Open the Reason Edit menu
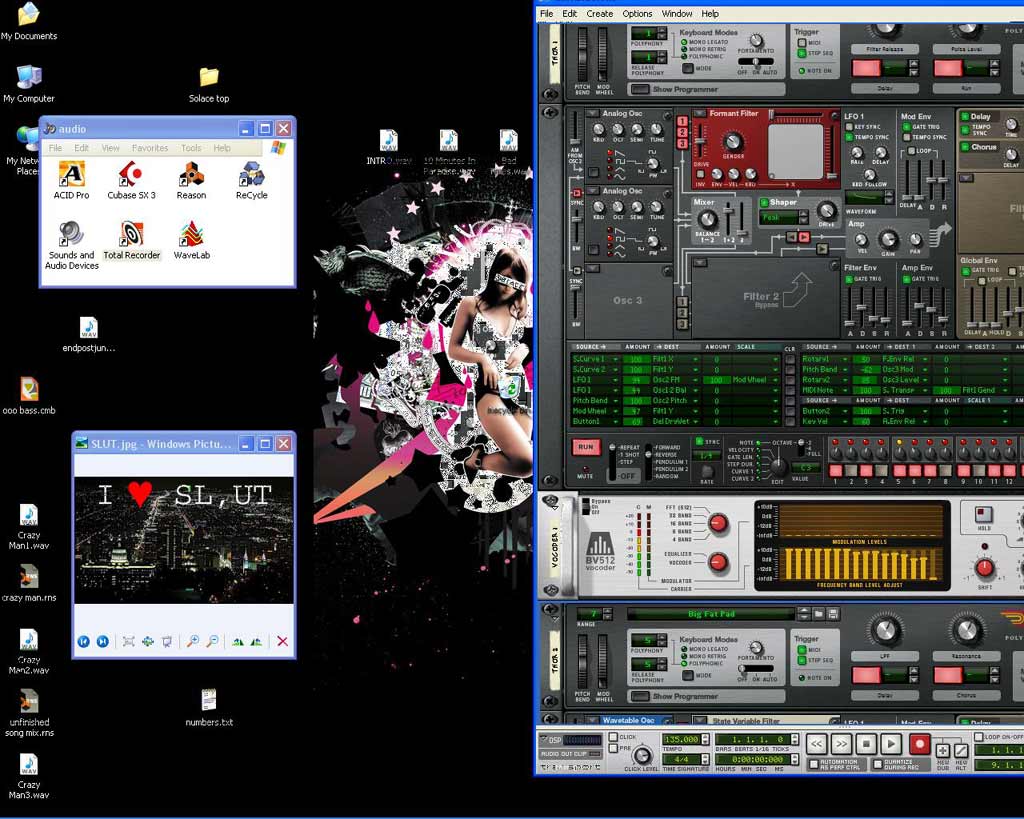The width and height of the screenshot is (1024, 819). (569, 13)
